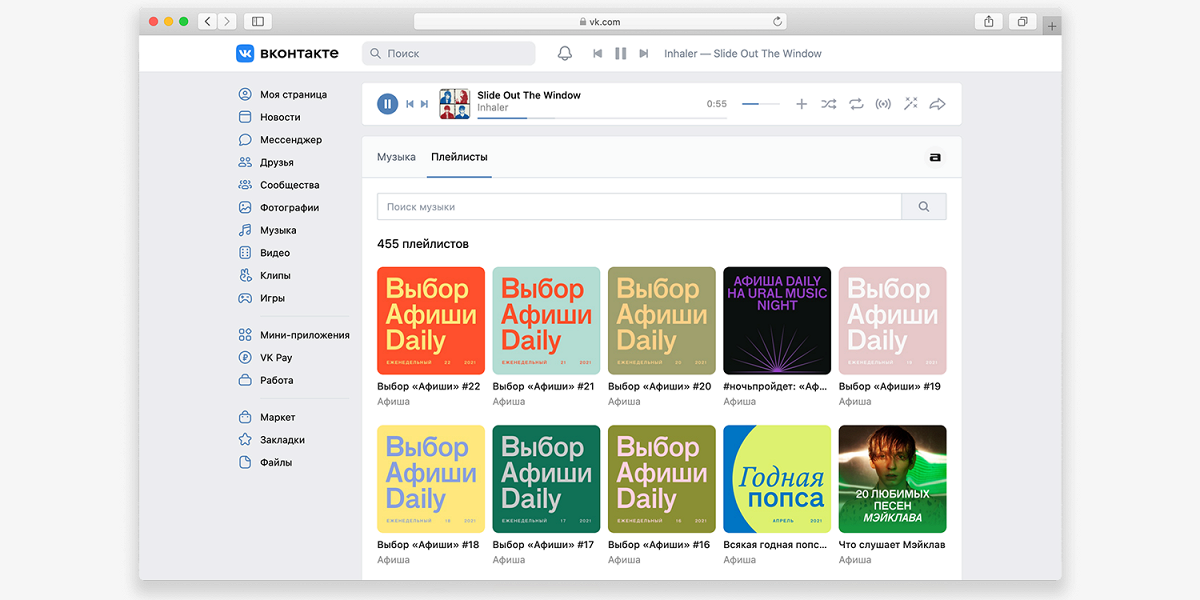Screen dimensions: 1200x600
Task: Click Афиша author under Выбор «Афиши» #22
Action: (x=393, y=402)
